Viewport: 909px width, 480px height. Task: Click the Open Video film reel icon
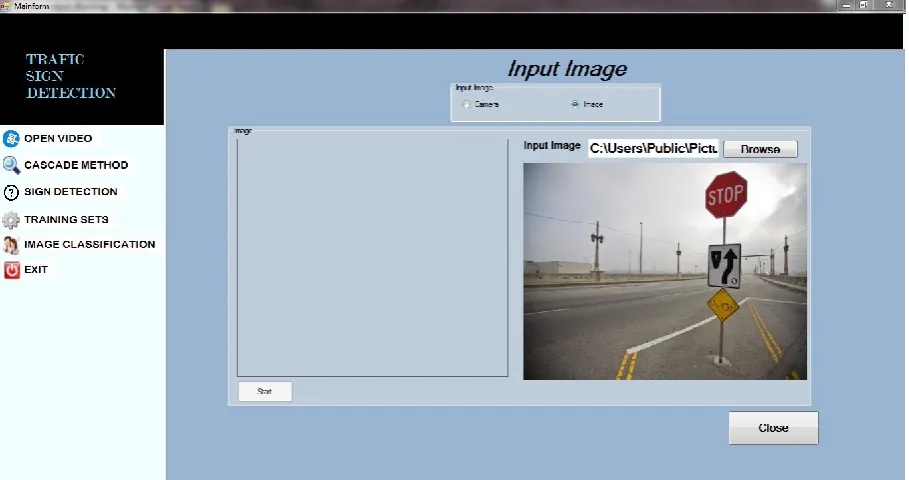tap(10, 139)
